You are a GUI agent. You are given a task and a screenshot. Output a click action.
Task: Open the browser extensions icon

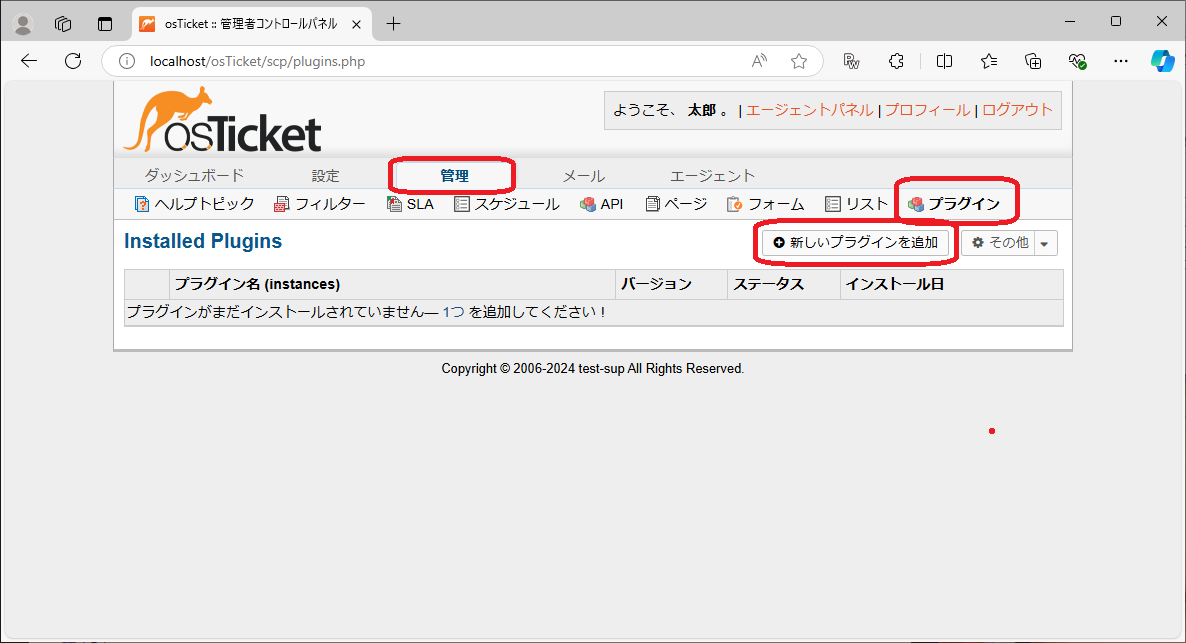(x=896, y=61)
